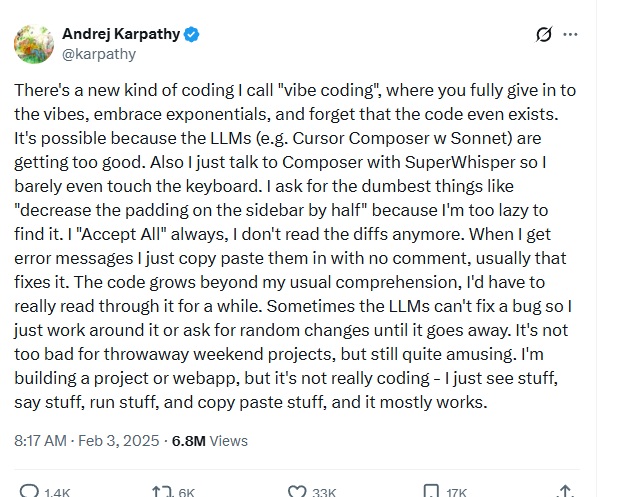625x497 pixels.
Task: Click the Andrej Karpathy display name
Action: (120, 34)
